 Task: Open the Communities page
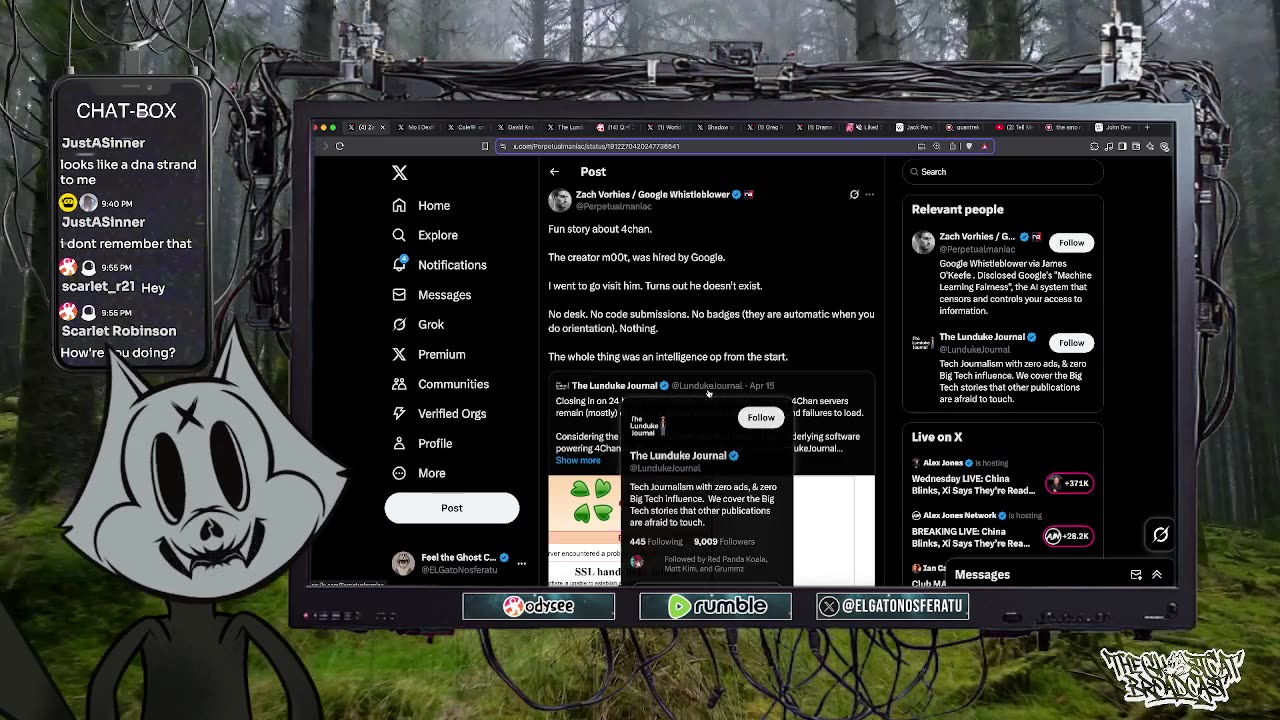(440, 384)
